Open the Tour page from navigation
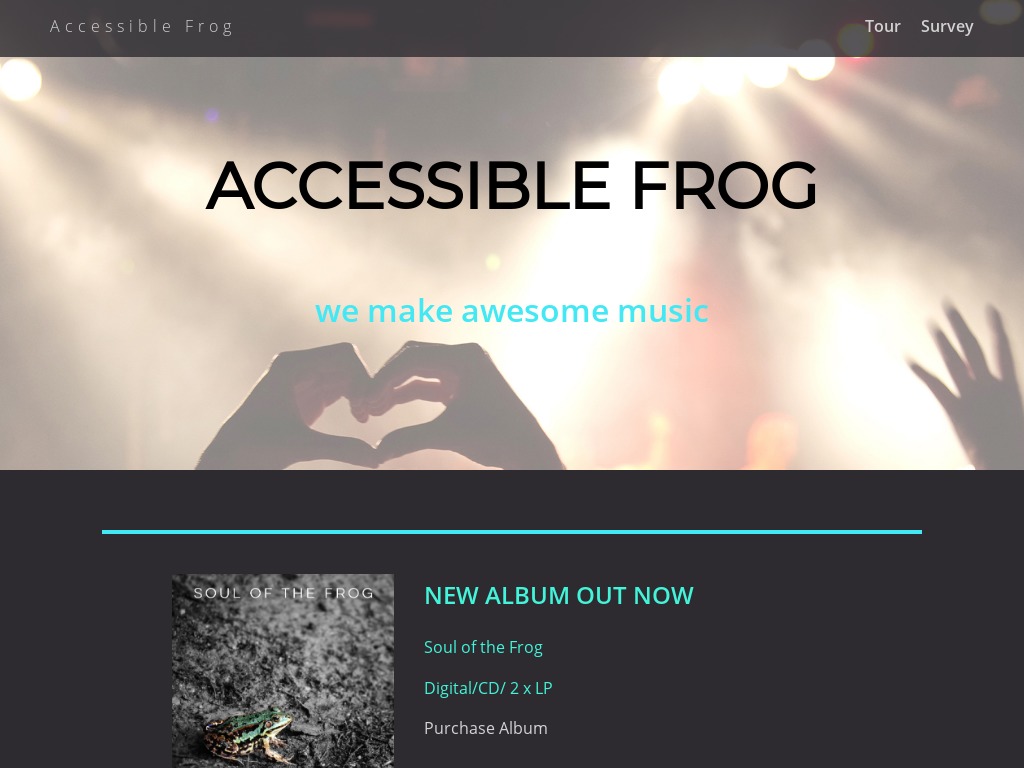This screenshot has height=768, width=1024. tap(882, 26)
